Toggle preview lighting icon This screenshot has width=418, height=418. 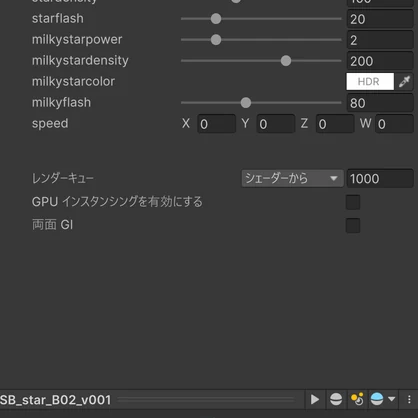click(357, 399)
